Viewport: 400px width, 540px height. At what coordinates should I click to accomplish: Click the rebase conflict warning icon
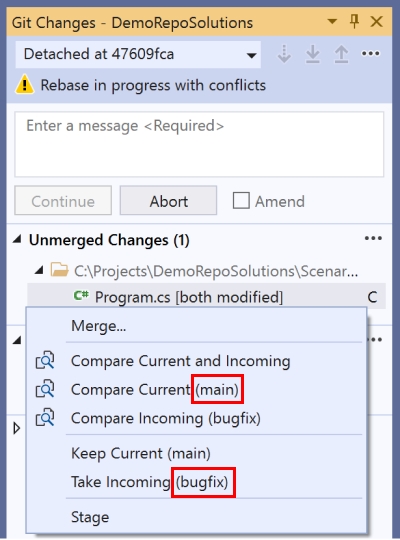(24, 85)
